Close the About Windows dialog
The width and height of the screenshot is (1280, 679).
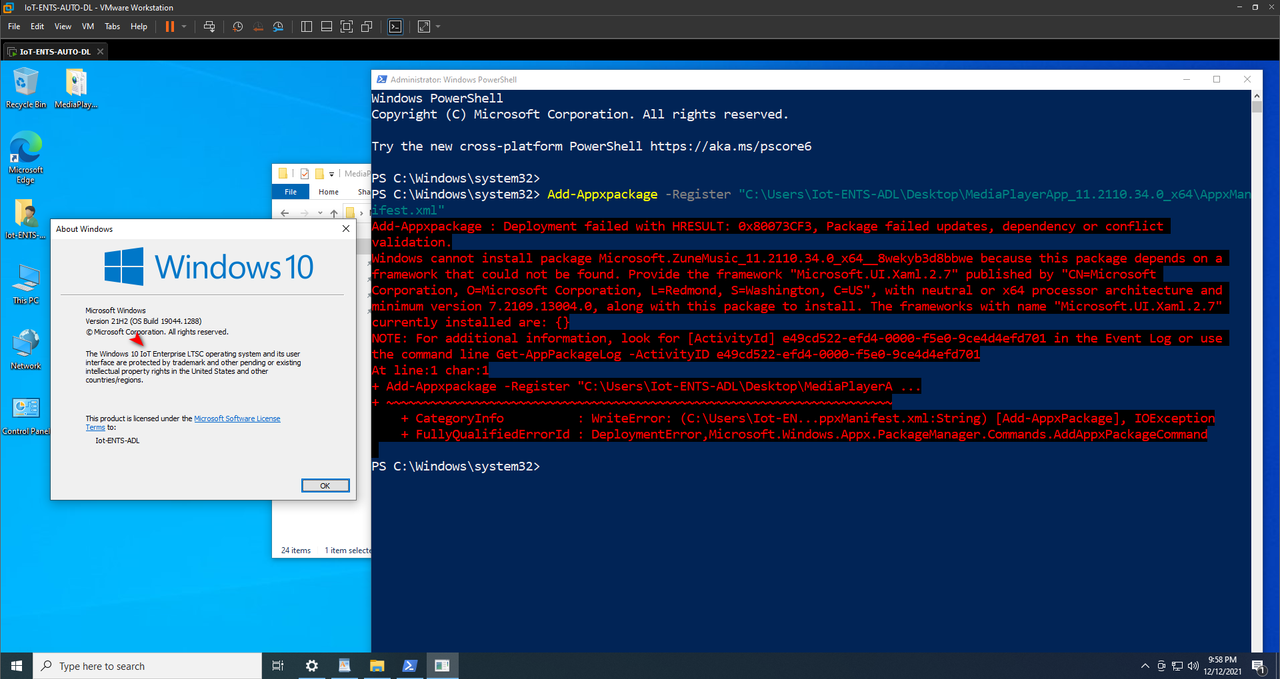345,229
